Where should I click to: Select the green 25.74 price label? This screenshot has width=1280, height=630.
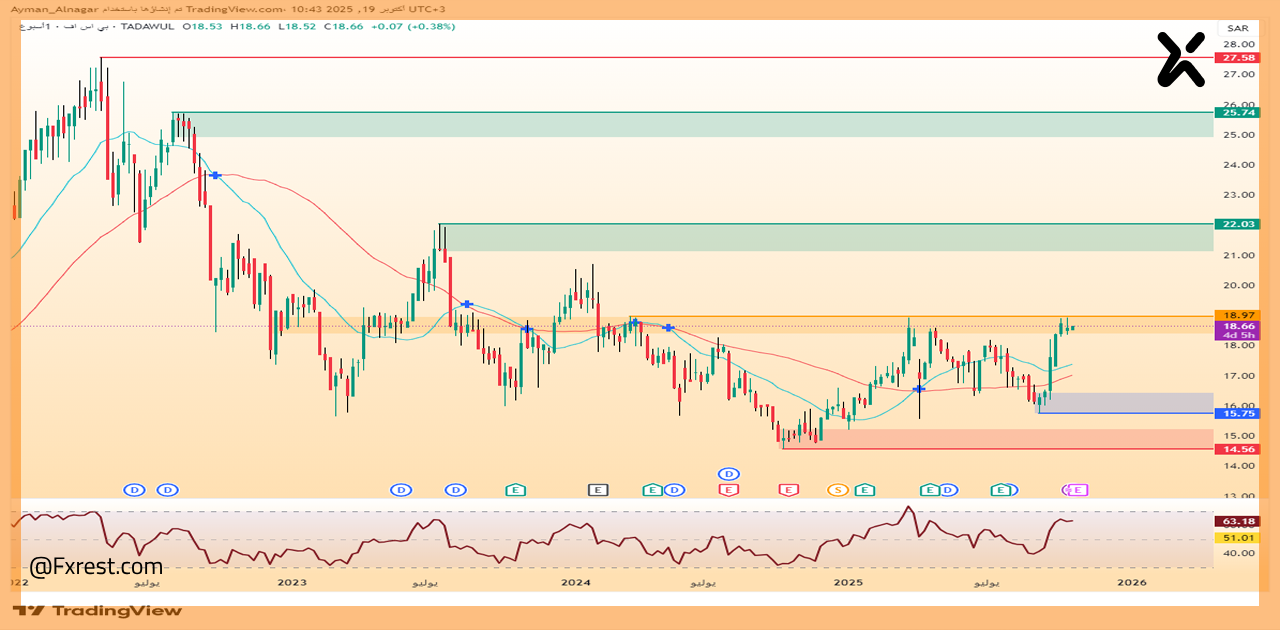[1235, 112]
